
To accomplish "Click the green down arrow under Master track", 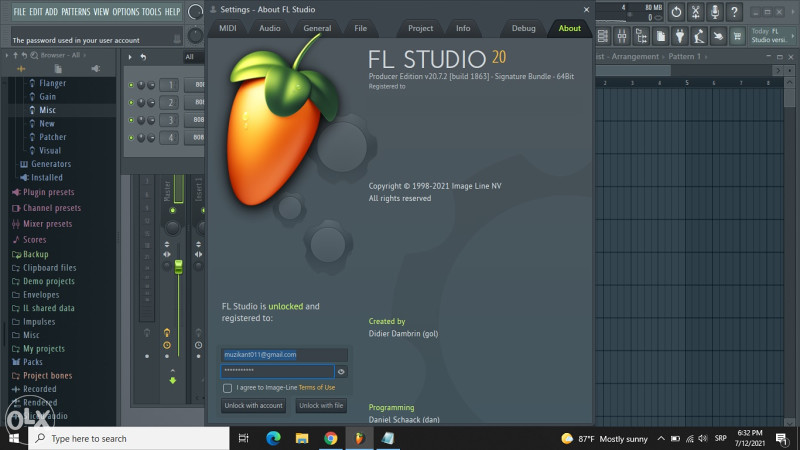I will pos(172,380).
